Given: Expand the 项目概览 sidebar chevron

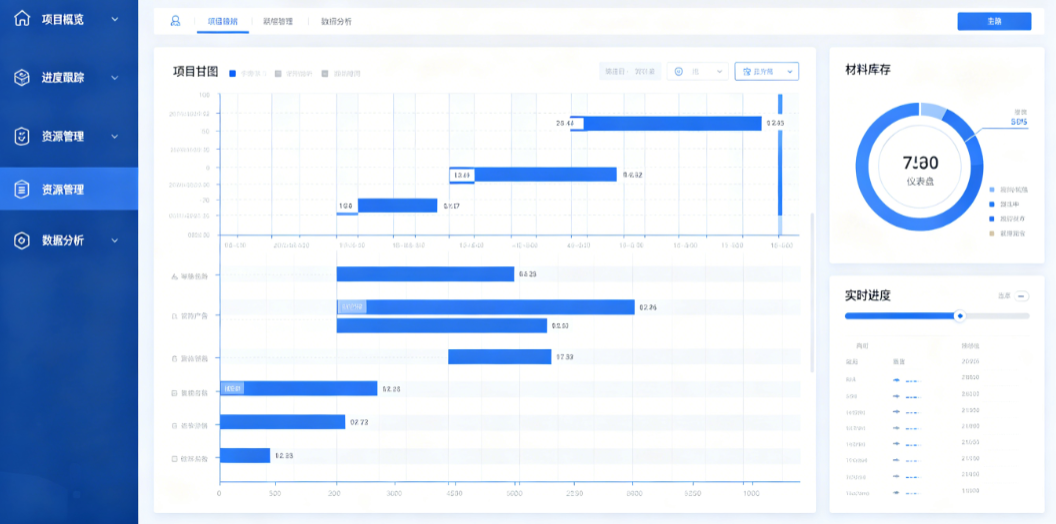Looking at the screenshot, I should click(114, 19).
